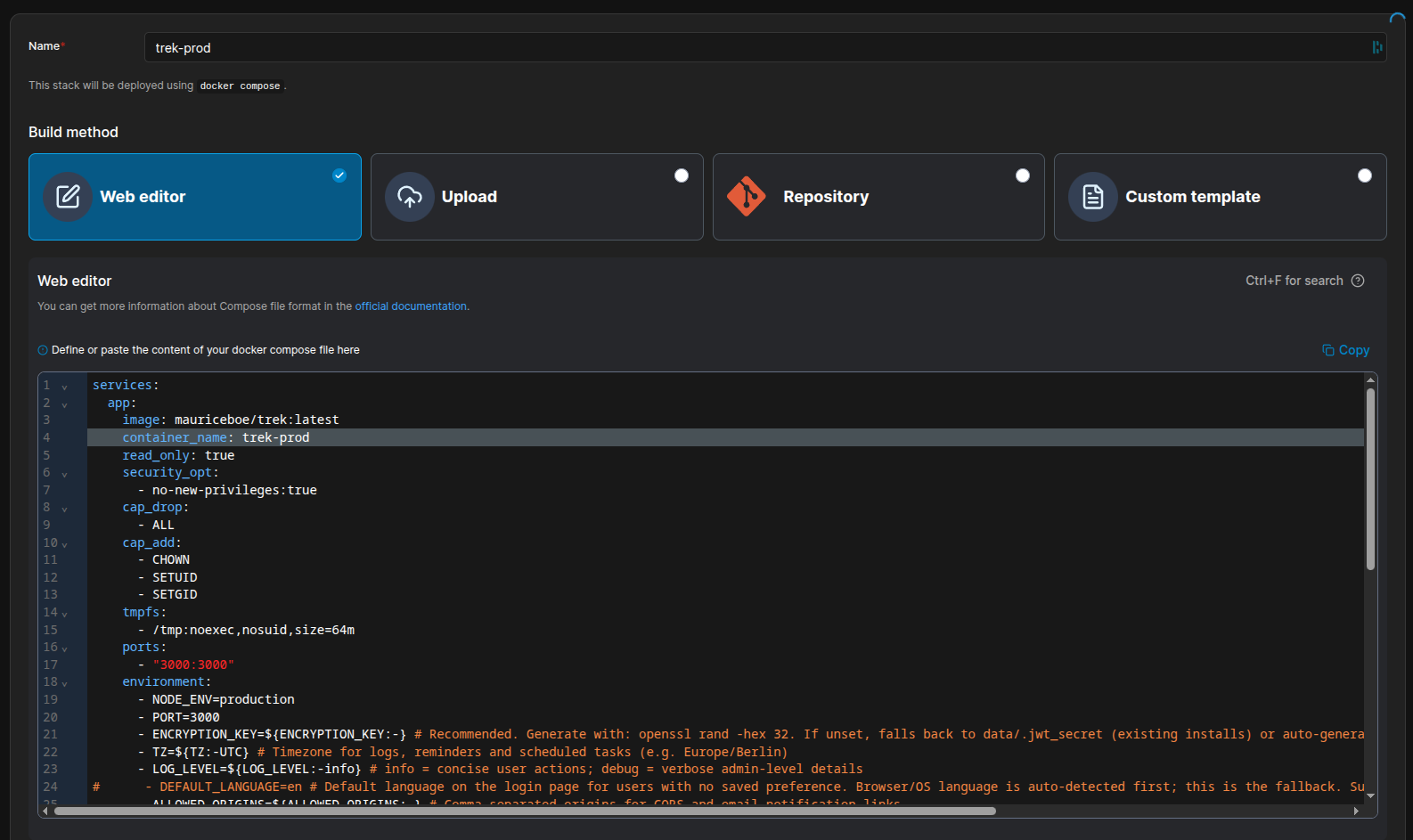This screenshot has height=840, width=1413.
Task: Click the '/tmp:noexec,nosuid,size=64m' line
Action: coord(246,630)
